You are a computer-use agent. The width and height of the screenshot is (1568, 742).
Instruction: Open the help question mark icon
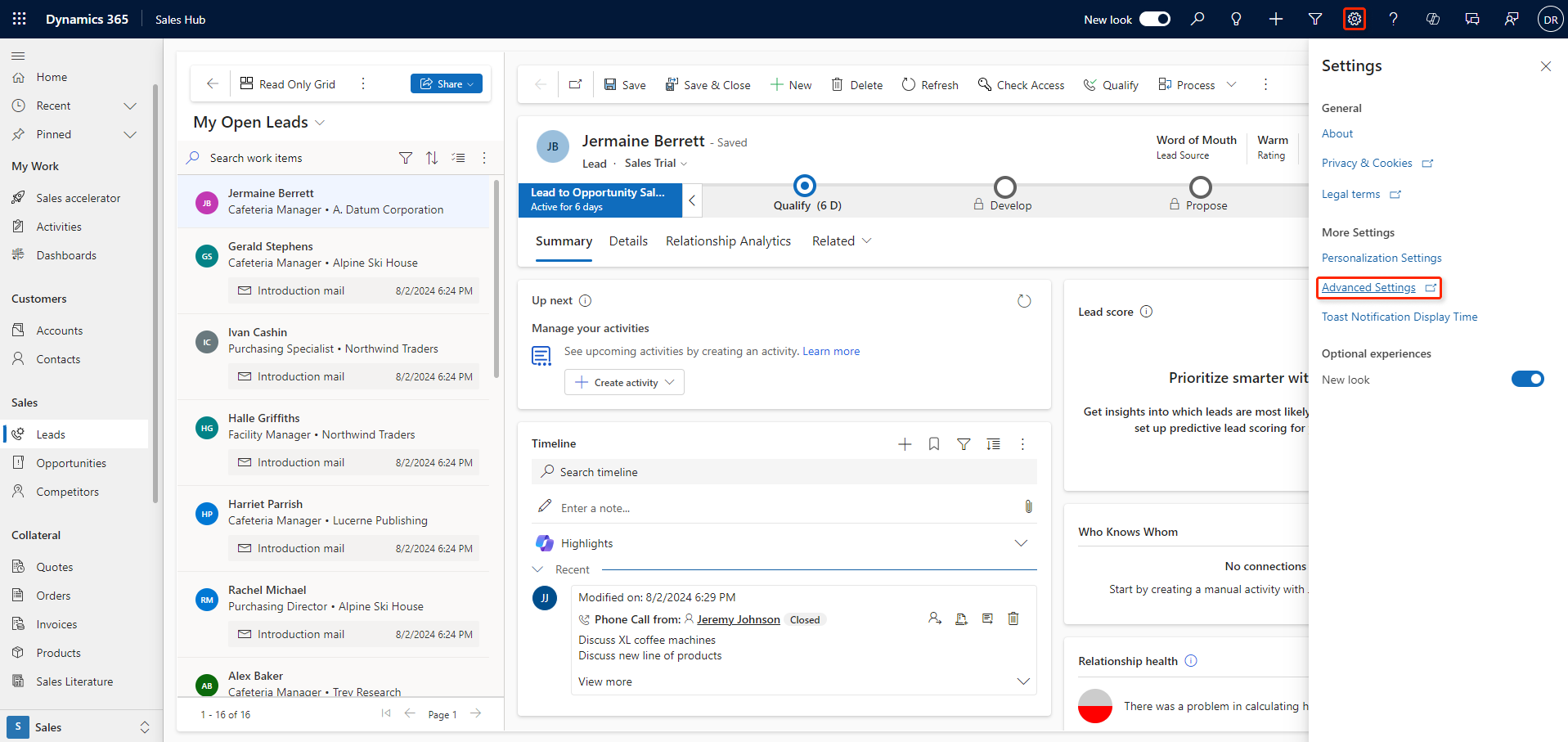pyautogui.click(x=1394, y=19)
